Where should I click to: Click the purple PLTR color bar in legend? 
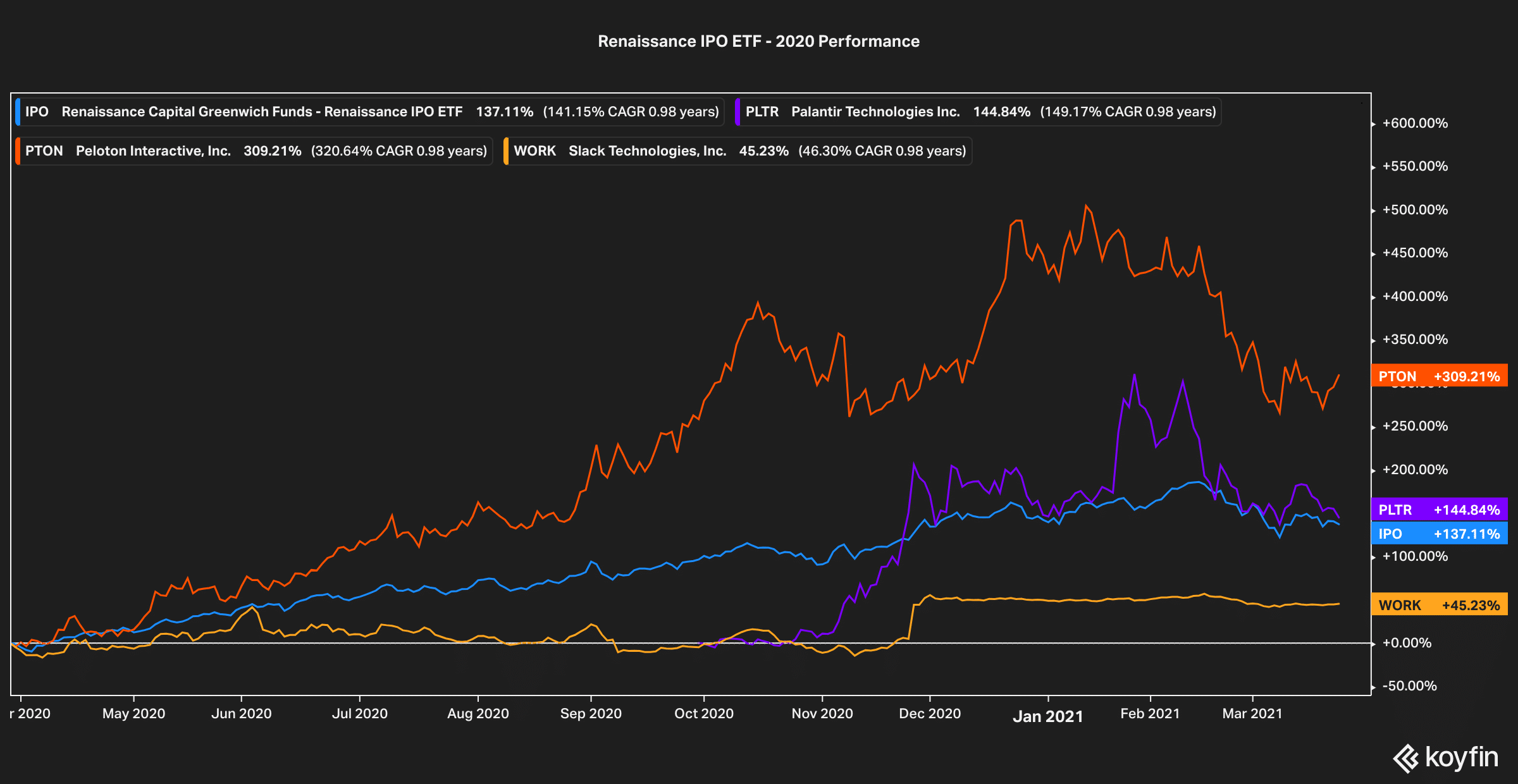[x=737, y=112]
